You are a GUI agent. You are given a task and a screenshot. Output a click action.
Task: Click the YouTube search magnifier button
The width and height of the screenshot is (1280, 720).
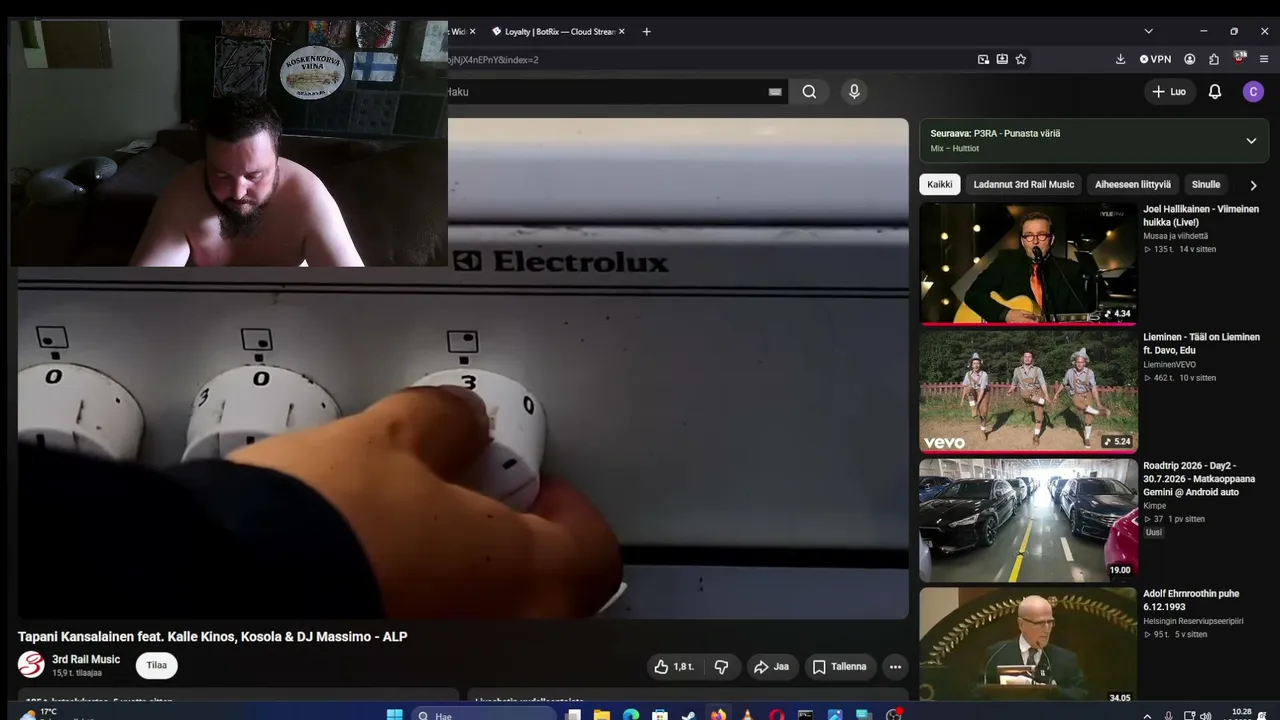pyautogui.click(x=809, y=92)
